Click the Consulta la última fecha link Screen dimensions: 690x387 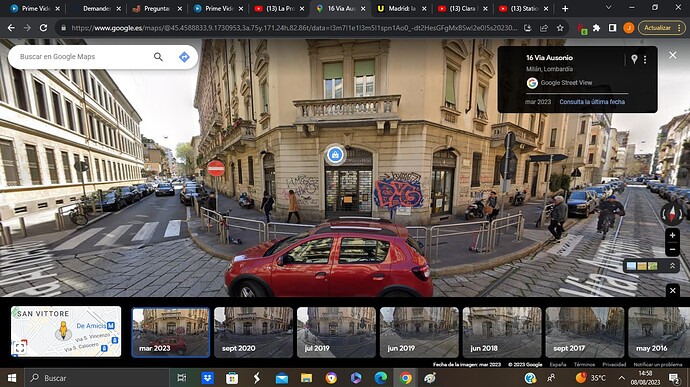(x=592, y=102)
